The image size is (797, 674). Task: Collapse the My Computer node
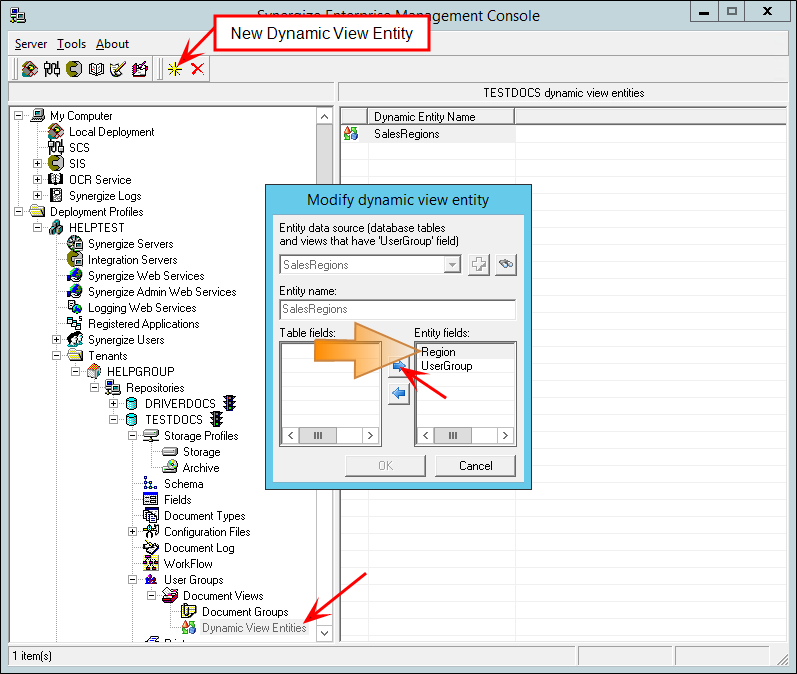(18, 115)
